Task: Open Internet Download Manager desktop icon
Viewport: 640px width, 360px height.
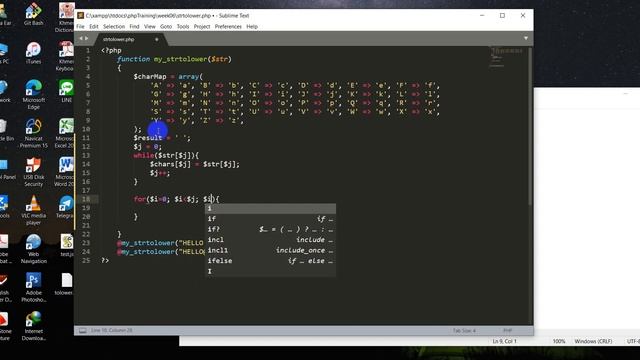Action: pos(33,326)
